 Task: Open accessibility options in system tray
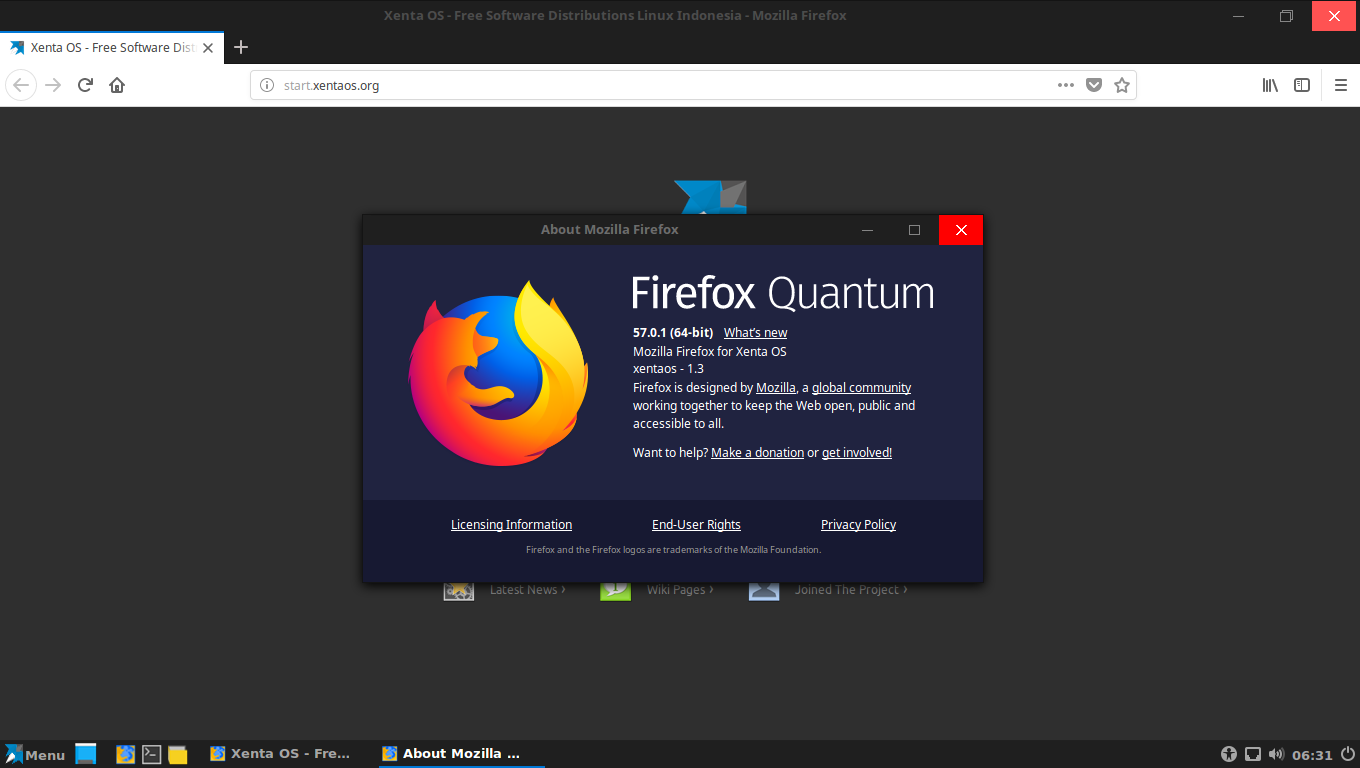1229,754
